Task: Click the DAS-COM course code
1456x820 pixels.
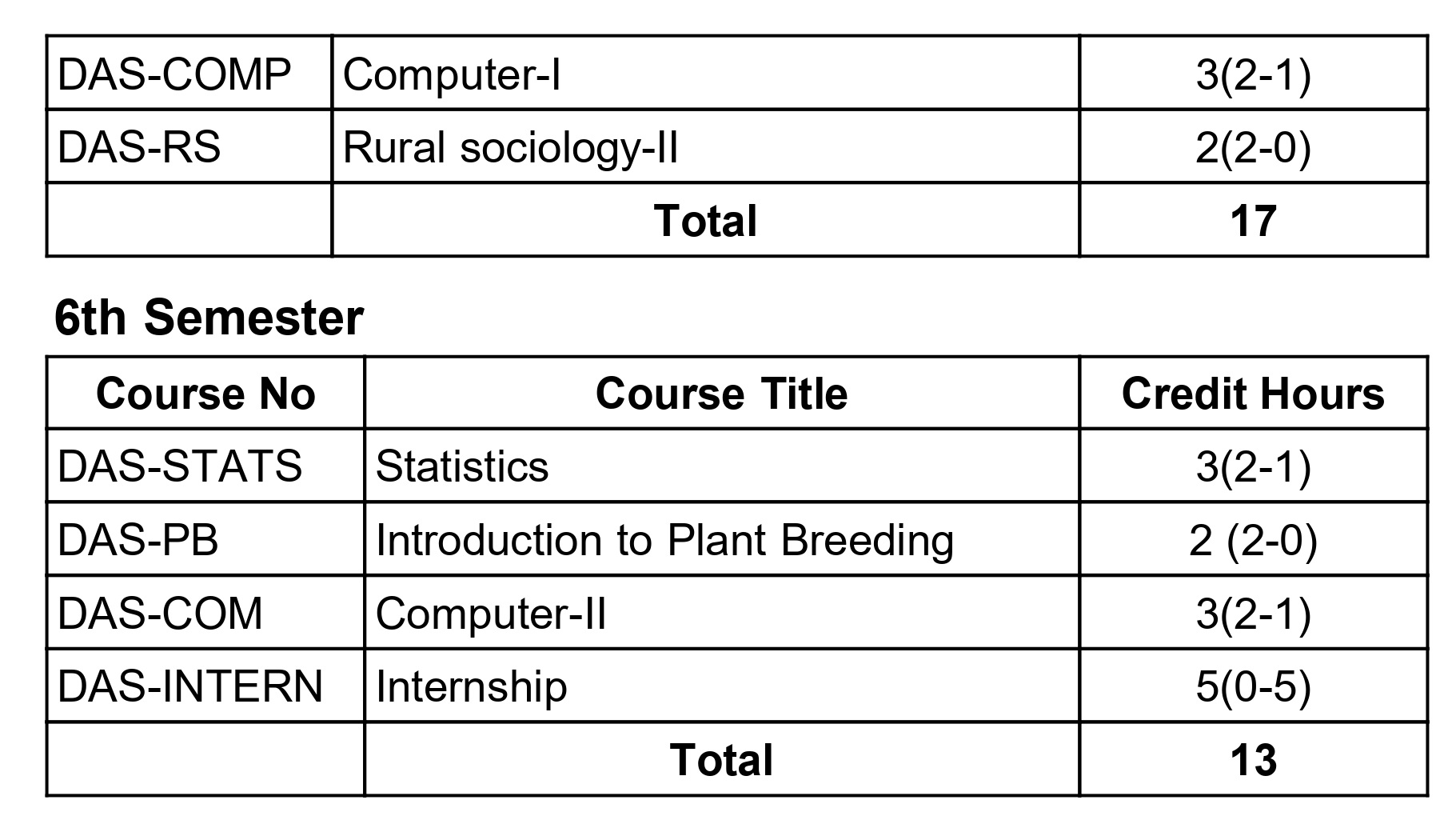Action: tap(160, 614)
